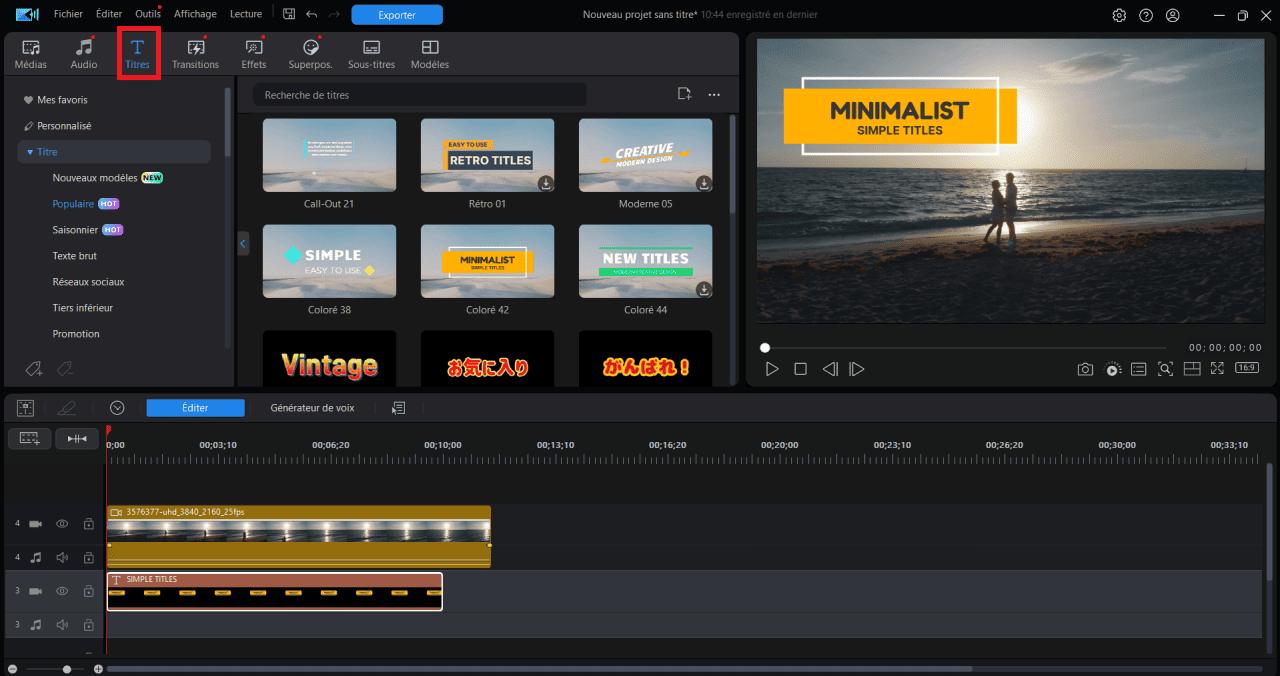Click the preview zoom magnifier icon
Image resolution: width=1280 pixels, height=676 pixels.
pos(1165,369)
